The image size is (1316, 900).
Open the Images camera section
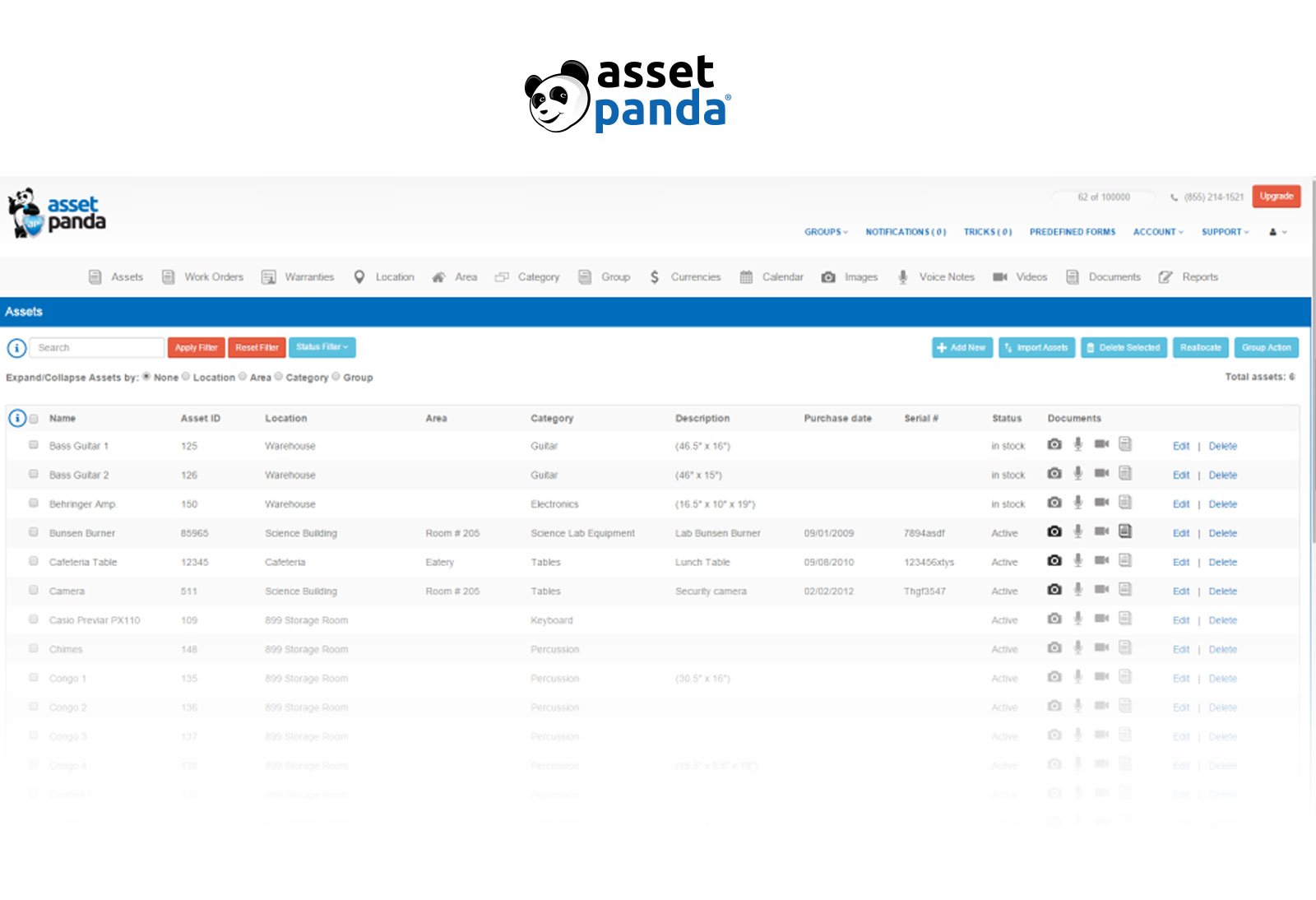pyautogui.click(x=850, y=277)
